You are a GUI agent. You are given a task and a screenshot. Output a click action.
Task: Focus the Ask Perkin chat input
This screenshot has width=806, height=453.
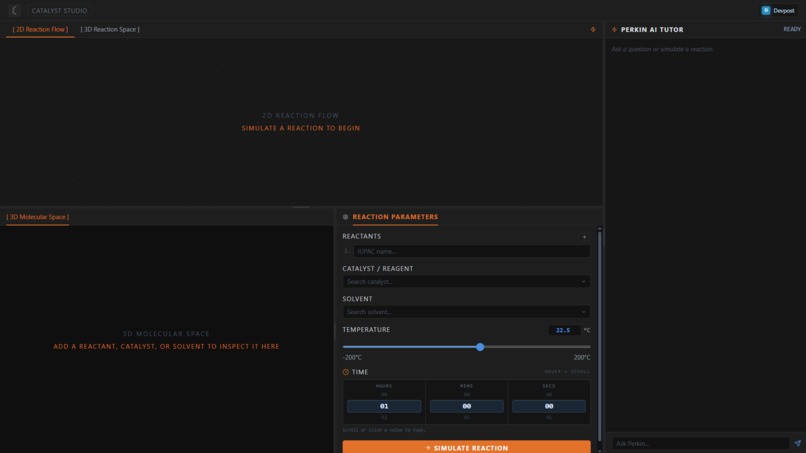(x=700, y=443)
